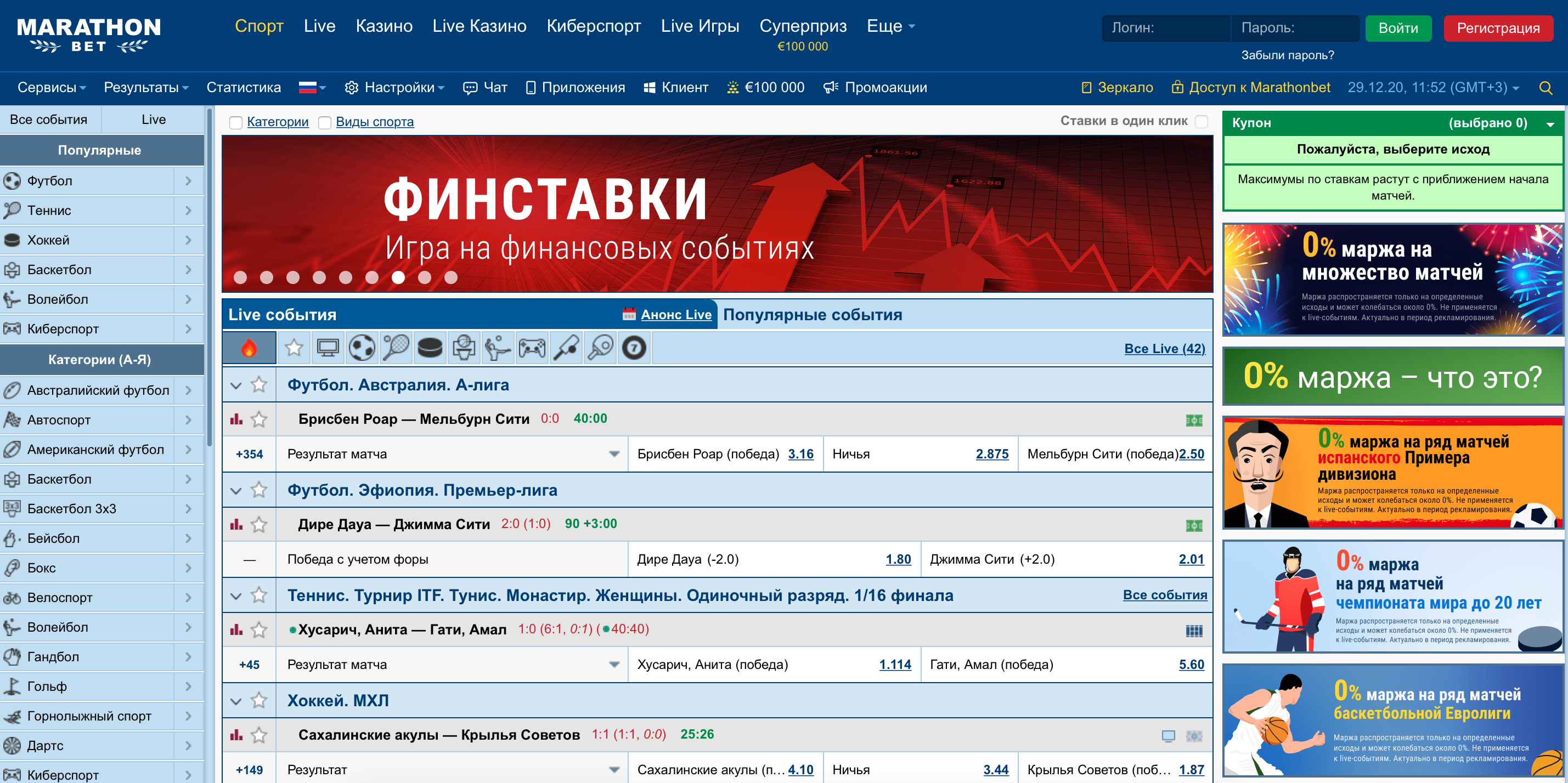Collapse Теннис. Турнир ITF section chevron
The image size is (1568, 783).
point(236,595)
